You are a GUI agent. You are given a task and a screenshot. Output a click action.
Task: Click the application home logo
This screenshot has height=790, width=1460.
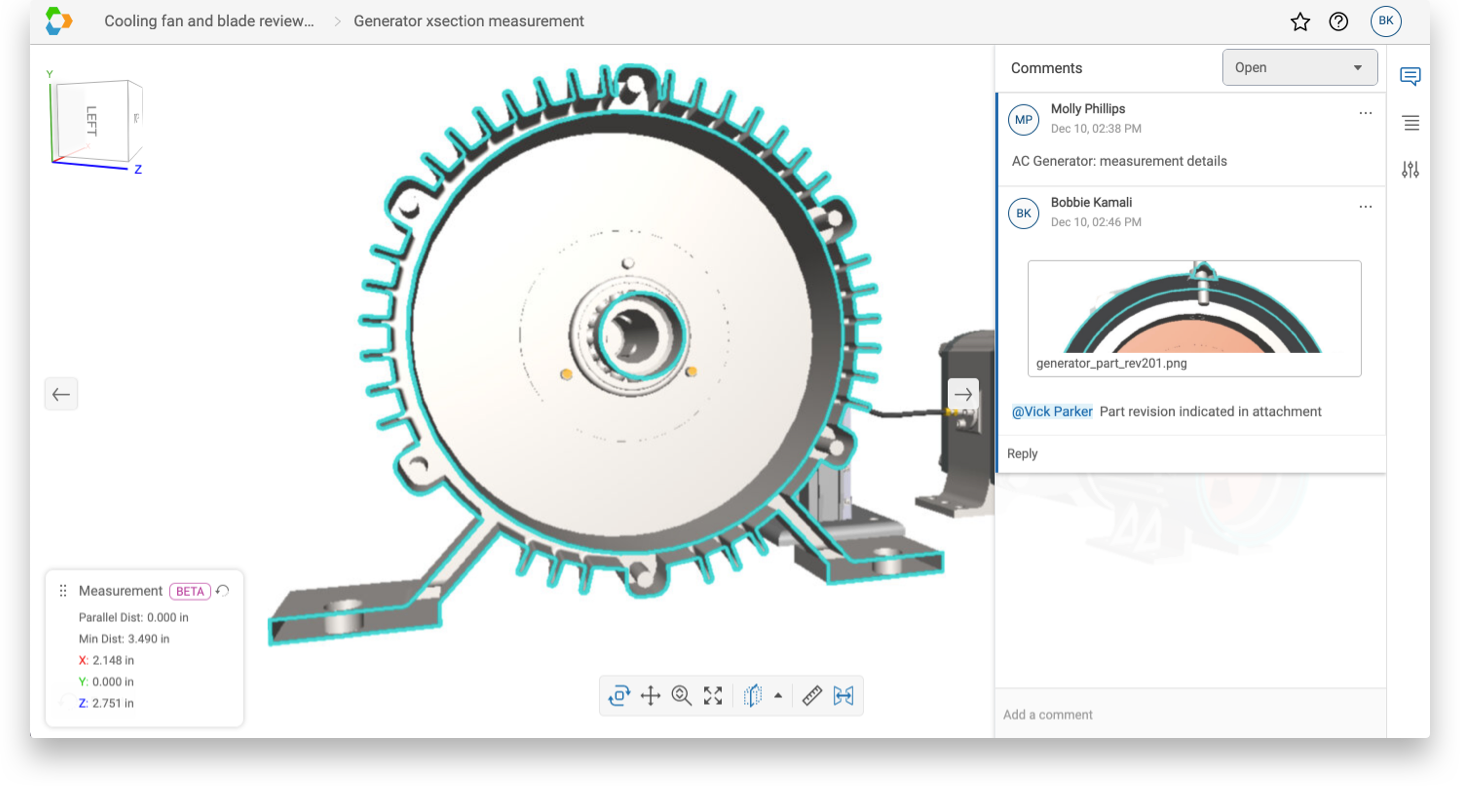(59, 21)
